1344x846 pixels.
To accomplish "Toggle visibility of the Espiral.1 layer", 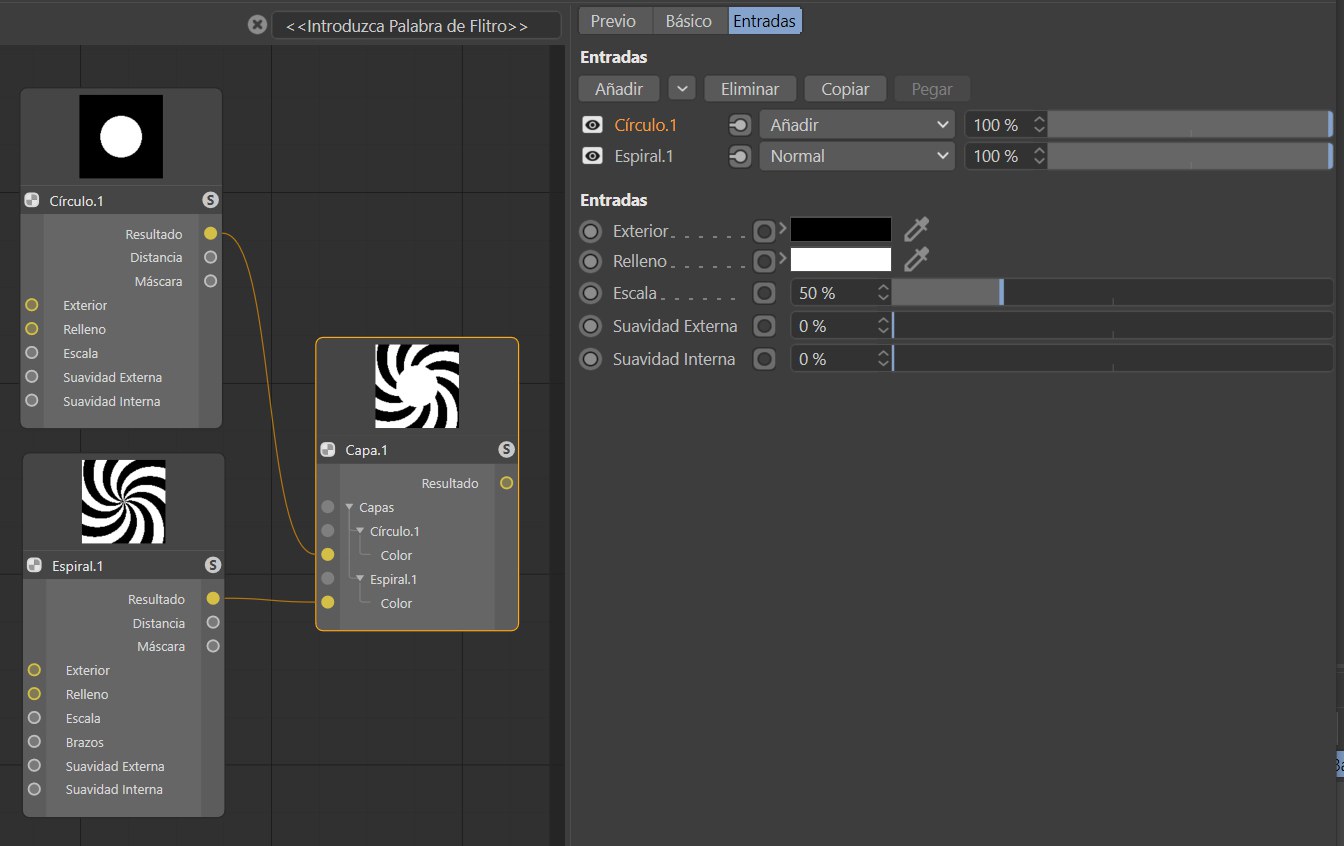I will (593, 156).
